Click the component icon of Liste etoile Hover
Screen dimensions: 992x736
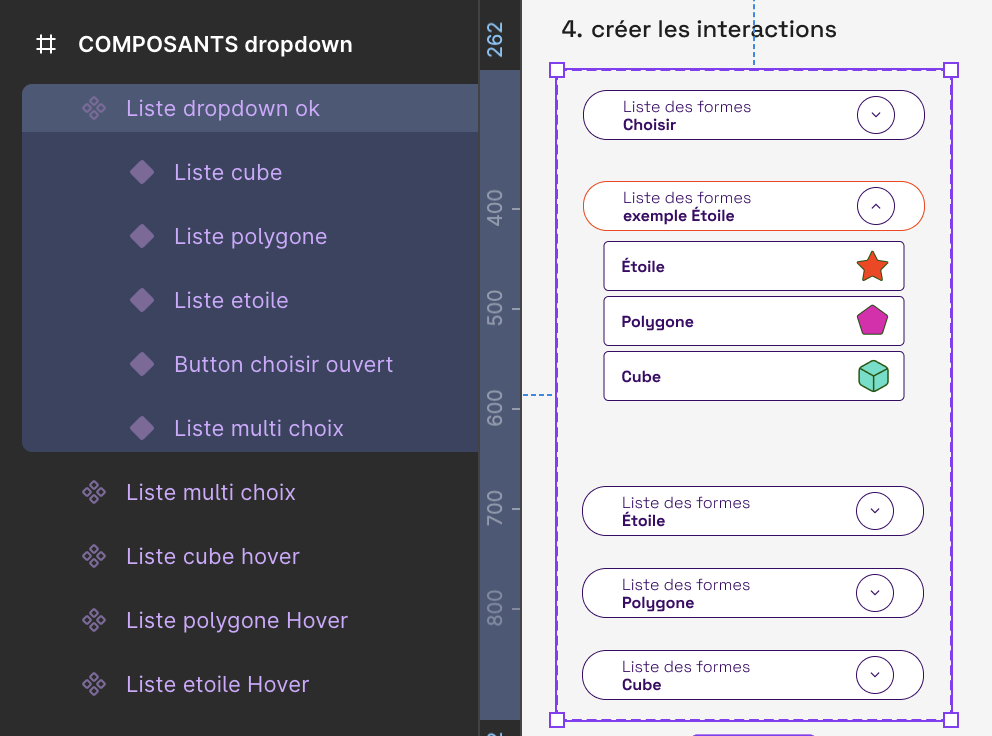pos(94,684)
